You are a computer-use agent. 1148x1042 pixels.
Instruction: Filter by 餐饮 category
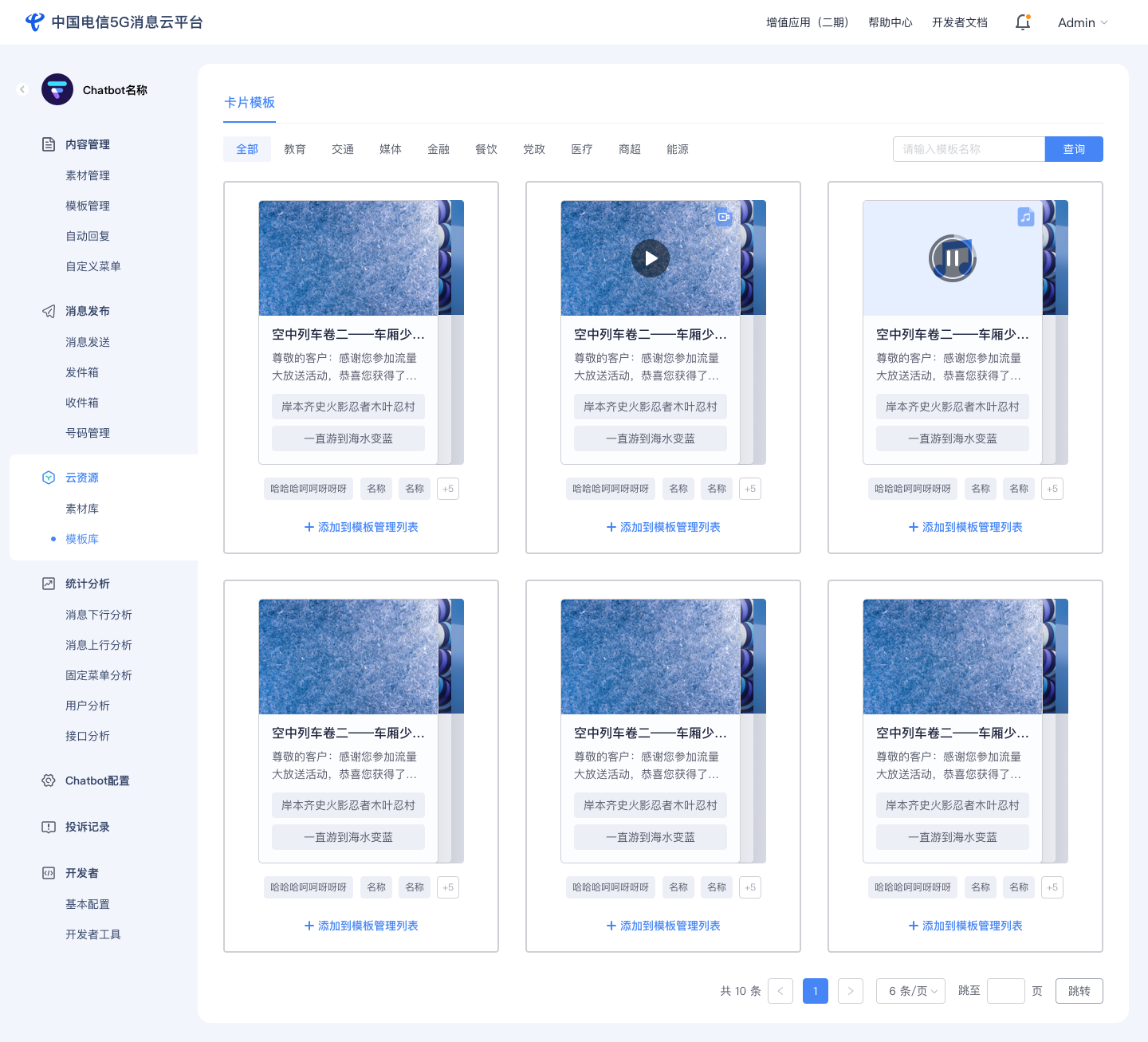pos(486,149)
